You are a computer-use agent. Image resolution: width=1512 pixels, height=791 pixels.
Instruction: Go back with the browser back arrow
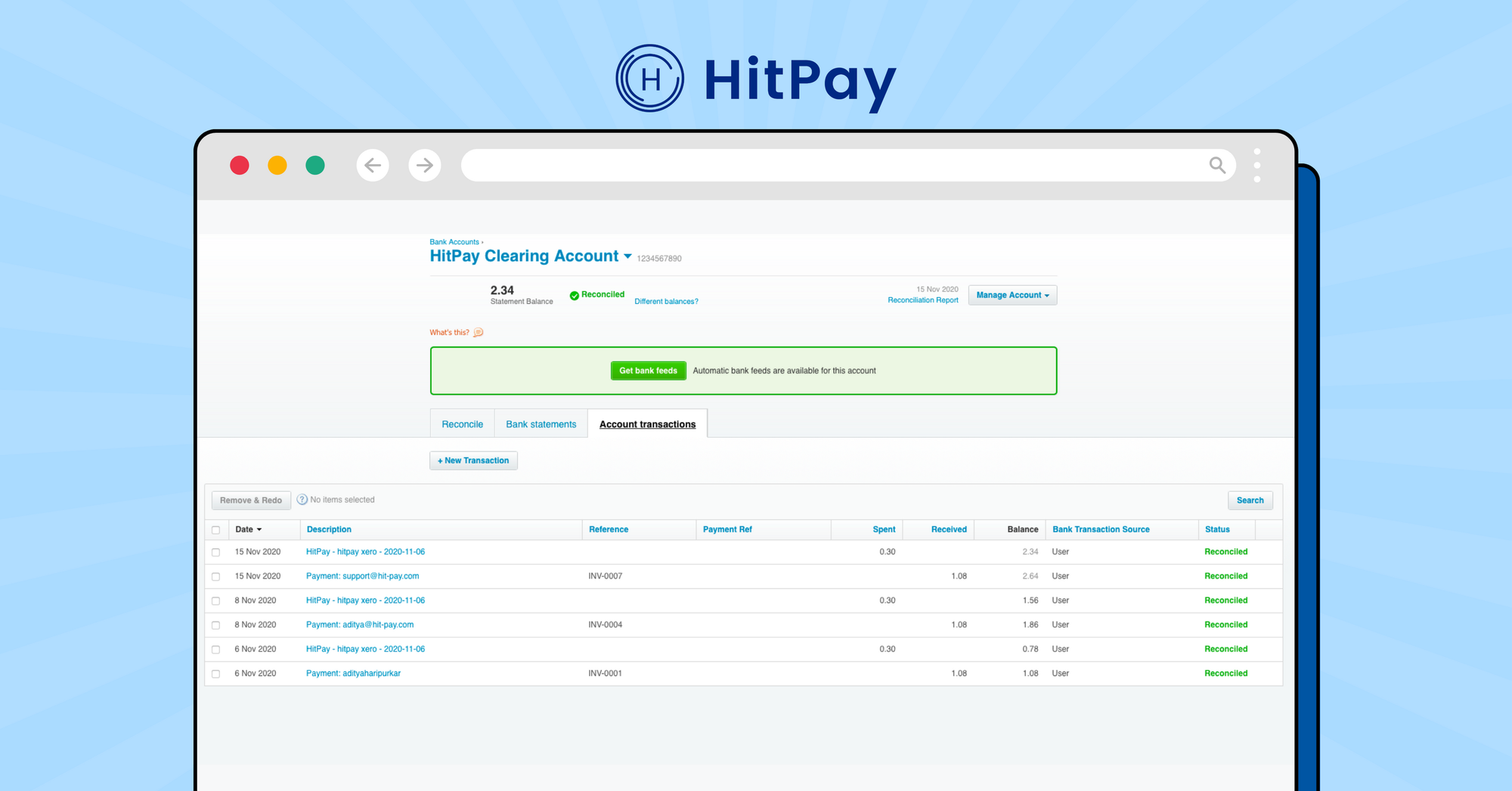coord(373,165)
